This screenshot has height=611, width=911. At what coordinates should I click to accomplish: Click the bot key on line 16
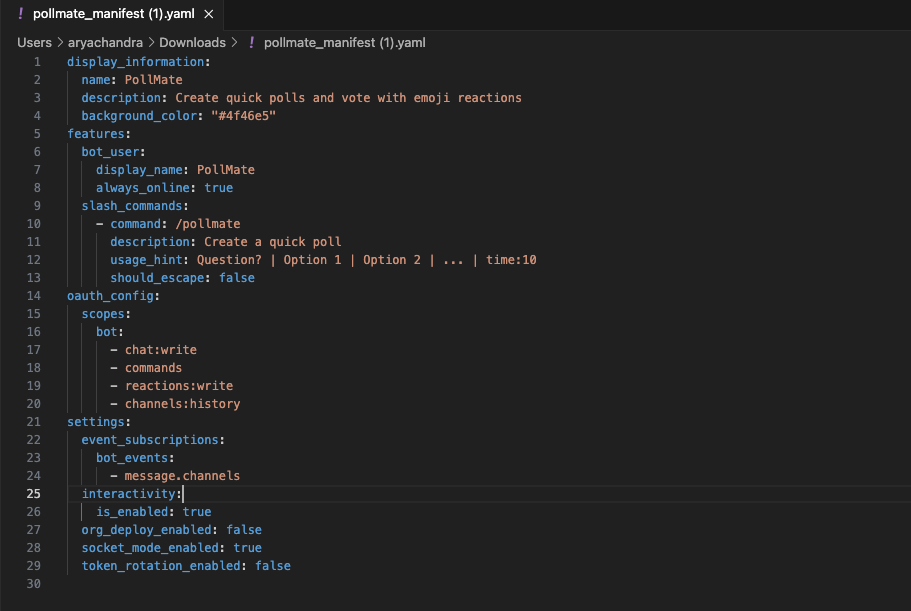(x=107, y=332)
